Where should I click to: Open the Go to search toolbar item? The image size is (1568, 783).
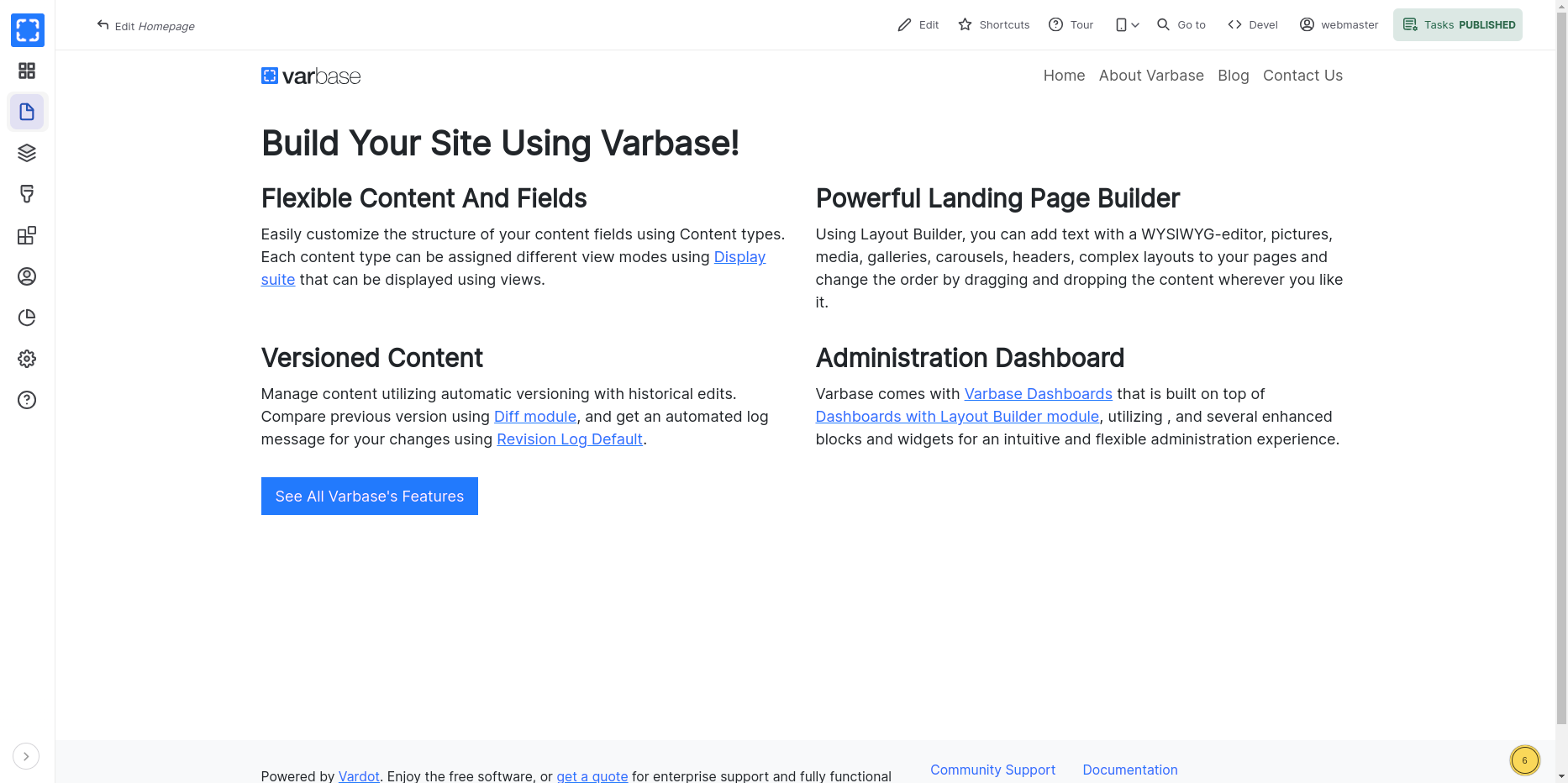click(x=1181, y=25)
